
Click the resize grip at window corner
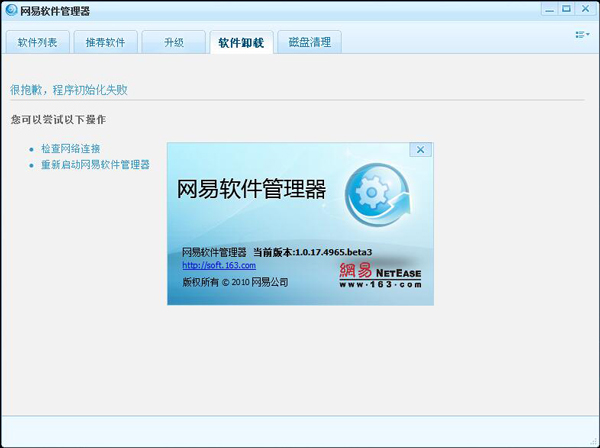point(594,442)
